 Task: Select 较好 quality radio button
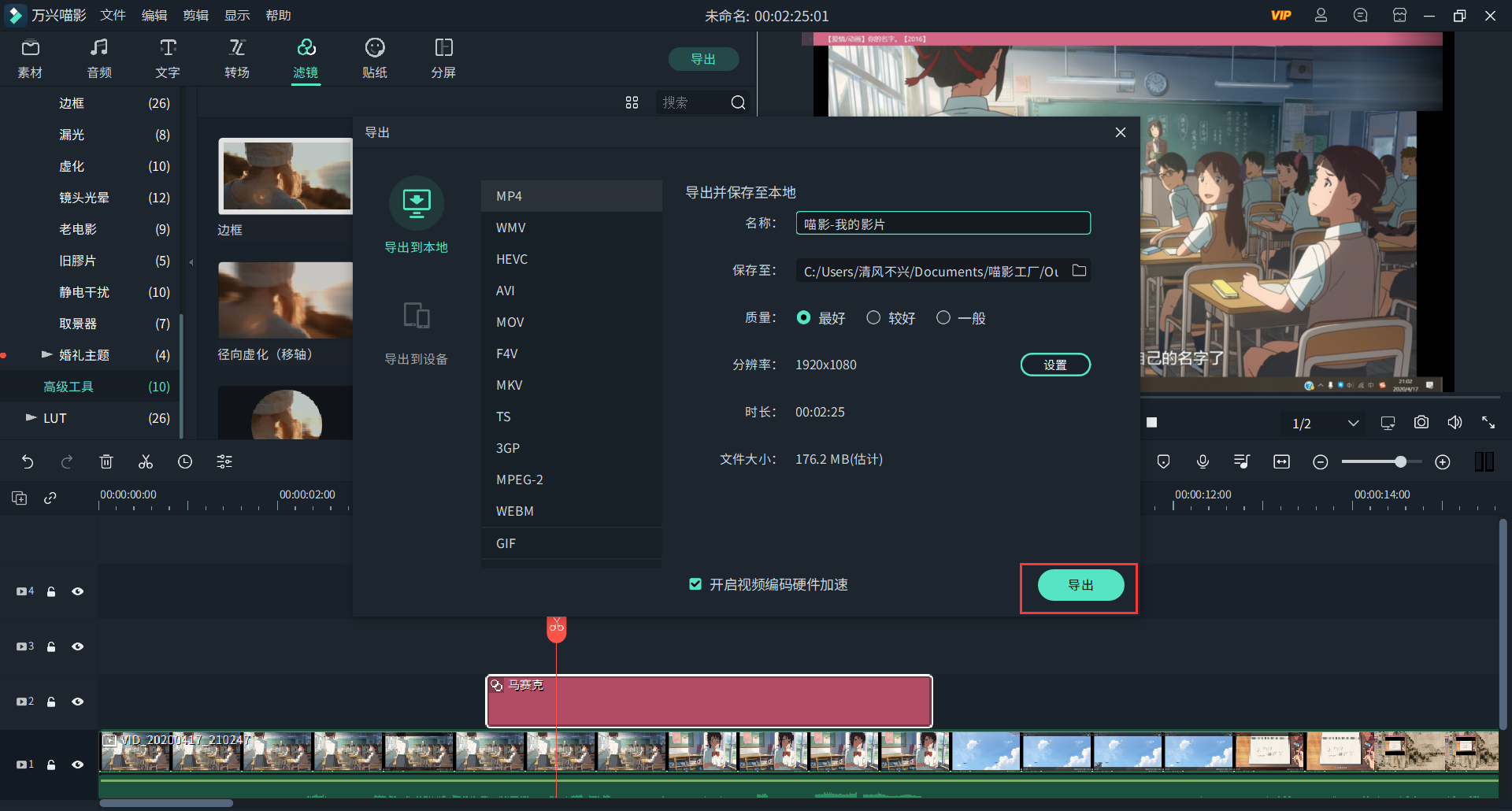[873, 317]
